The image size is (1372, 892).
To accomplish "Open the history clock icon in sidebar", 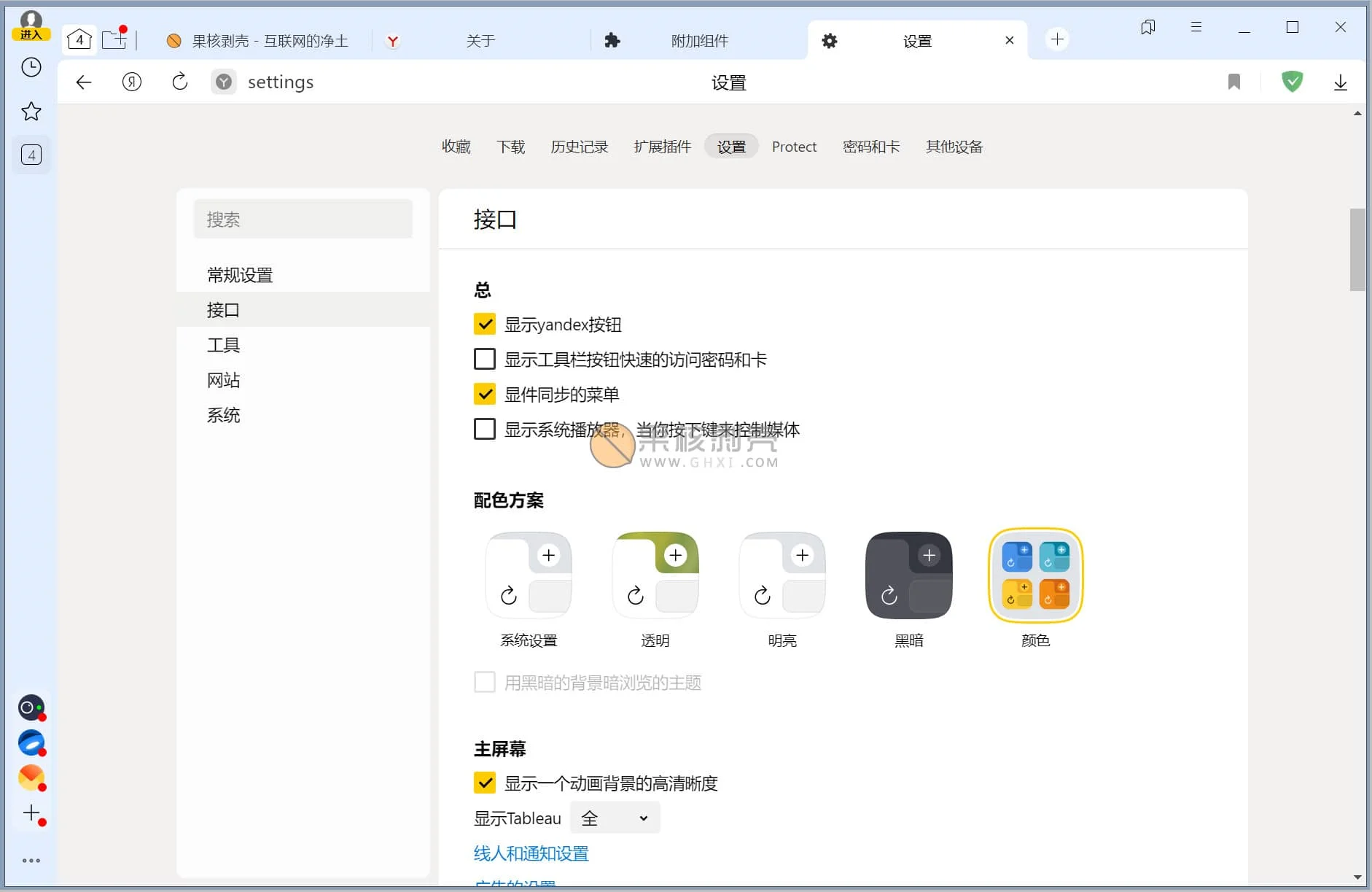I will pos(31,68).
